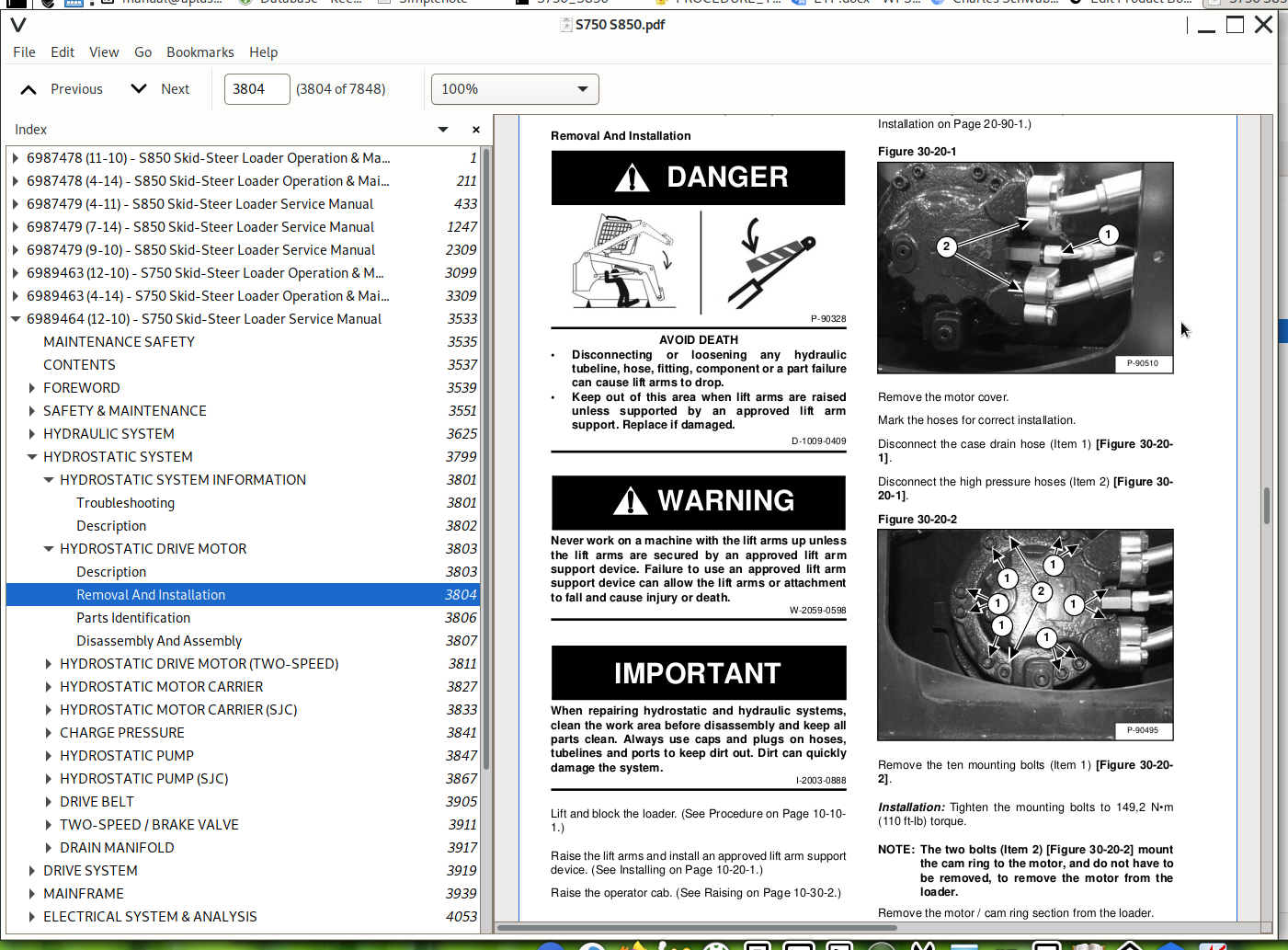Collapse the HYDROSTATIC SYSTEM tree section
This screenshot has width=1288, height=950.
click(x=32, y=457)
